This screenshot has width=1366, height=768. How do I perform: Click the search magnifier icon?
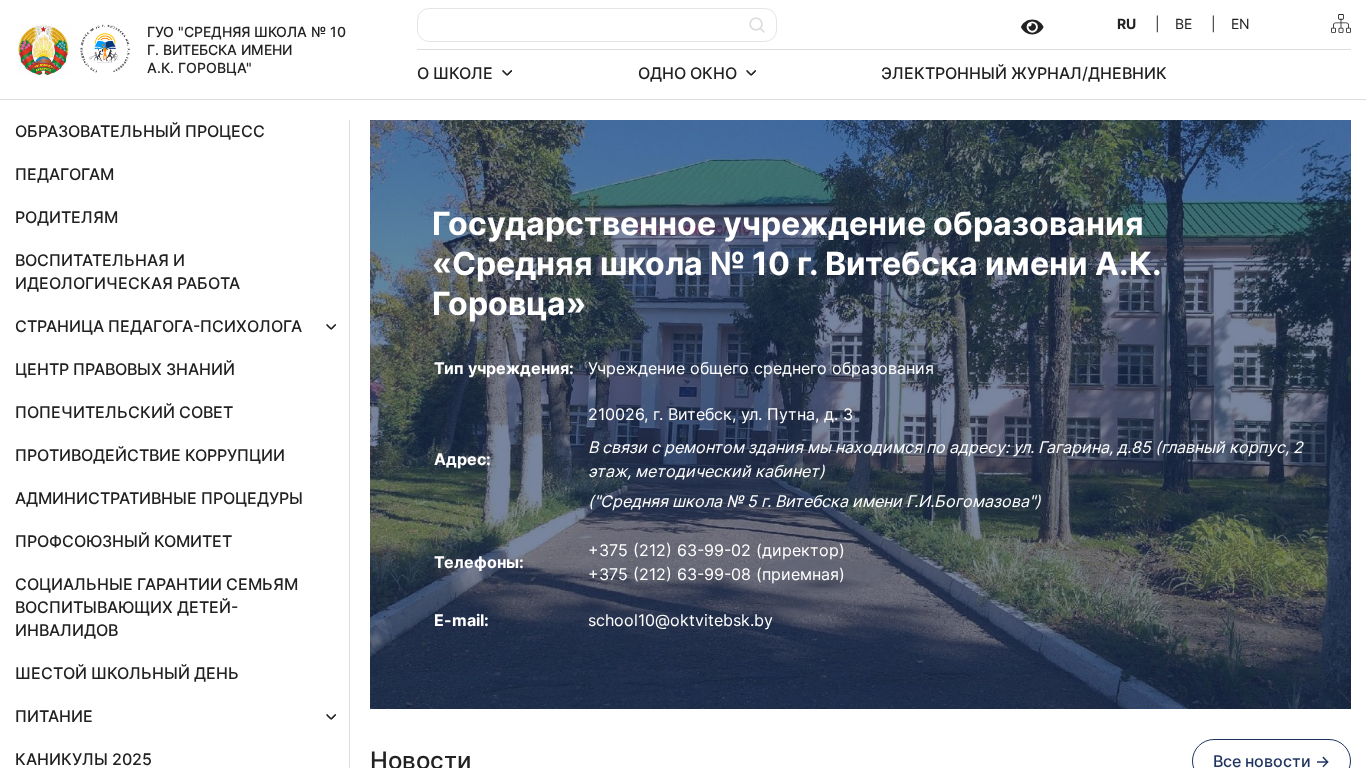coord(757,25)
